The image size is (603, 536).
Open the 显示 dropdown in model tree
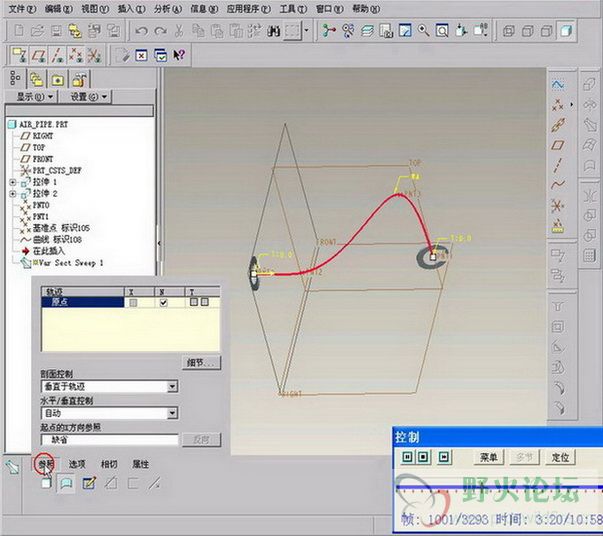point(34,97)
